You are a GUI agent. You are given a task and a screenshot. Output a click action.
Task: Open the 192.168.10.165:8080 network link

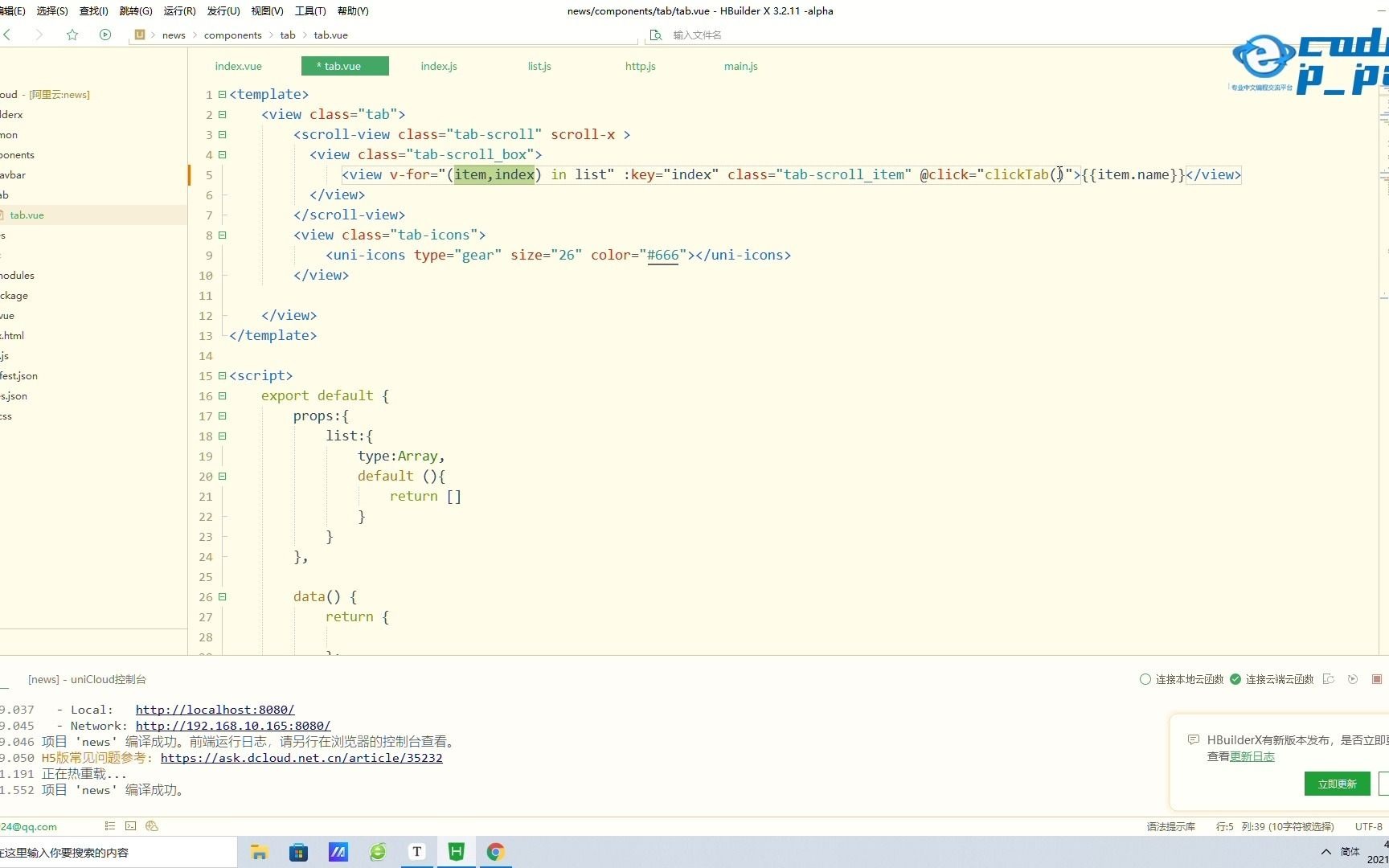233,726
